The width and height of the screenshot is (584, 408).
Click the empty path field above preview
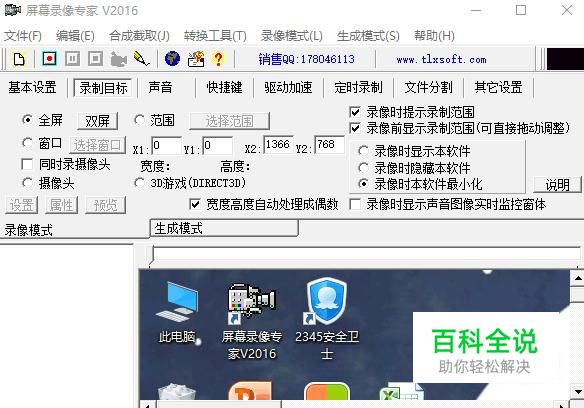pos(366,254)
